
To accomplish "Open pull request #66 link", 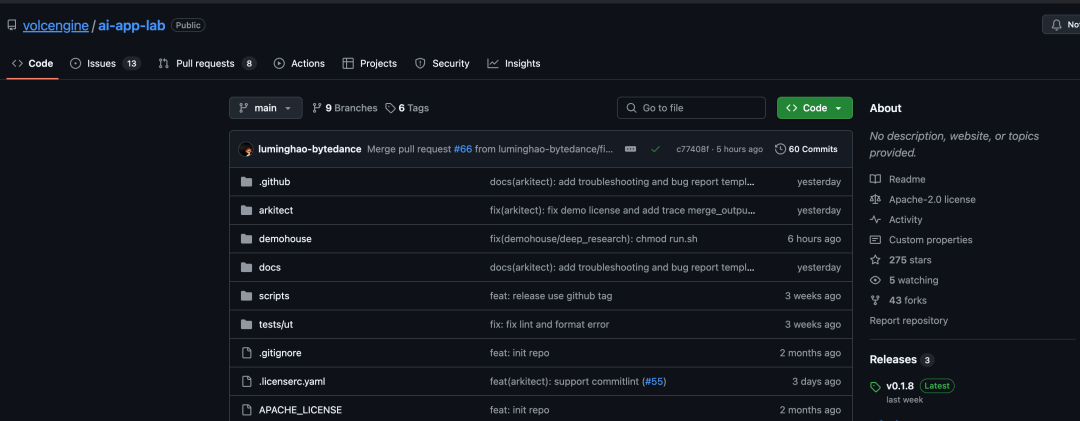I will click(463, 149).
